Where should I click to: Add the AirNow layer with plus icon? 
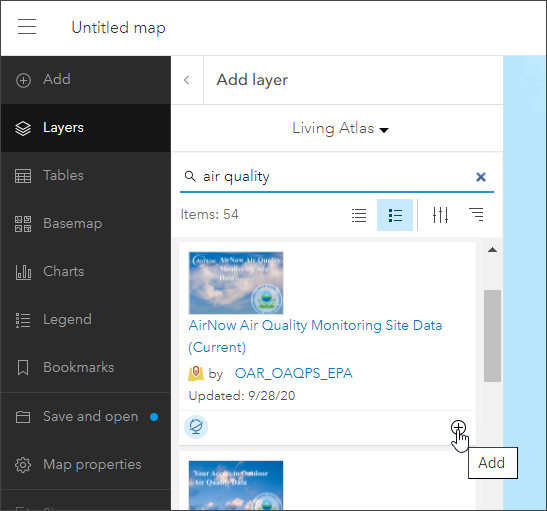click(458, 427)
